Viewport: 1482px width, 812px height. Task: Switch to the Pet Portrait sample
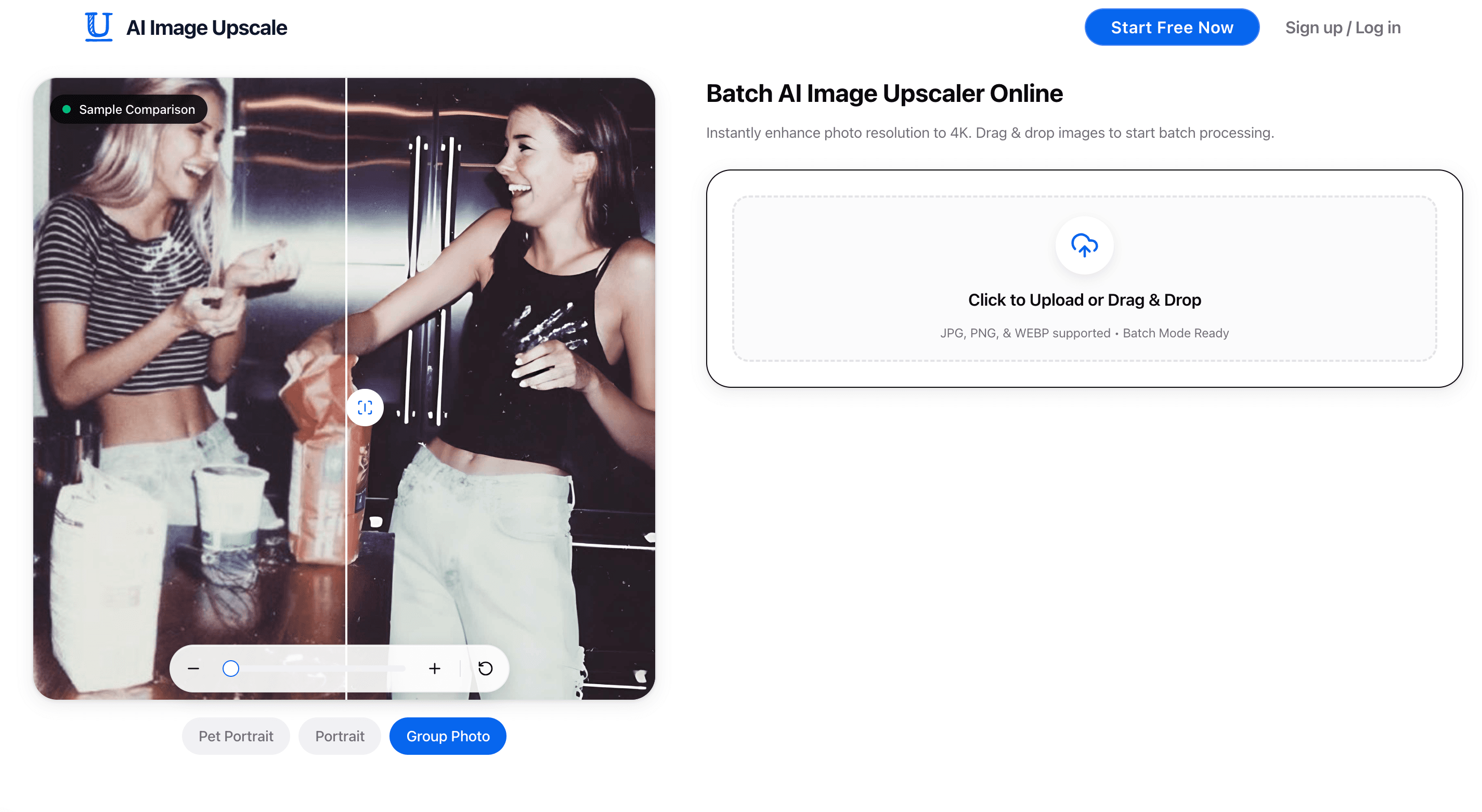coord(236,736)
